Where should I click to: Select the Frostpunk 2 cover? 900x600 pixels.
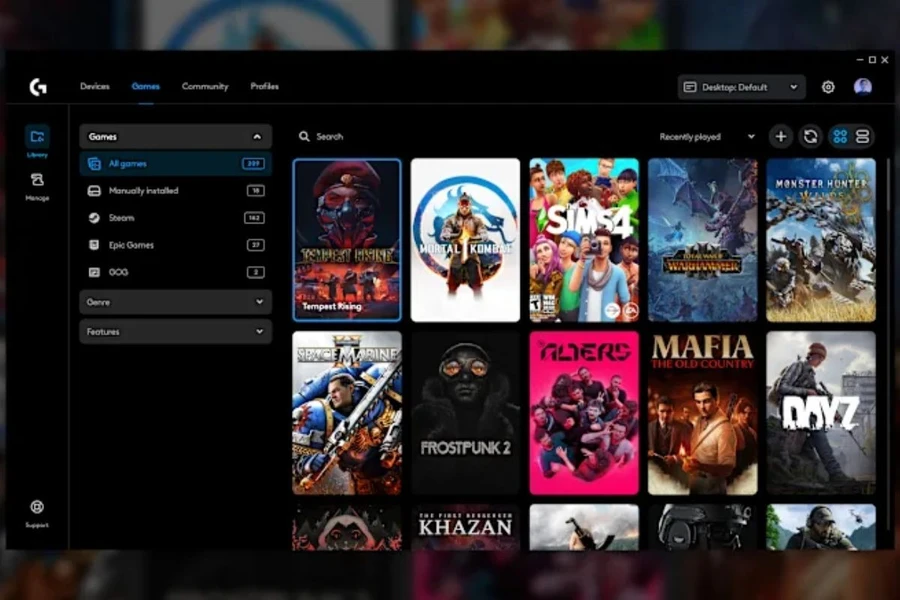(x=465, y=413)
